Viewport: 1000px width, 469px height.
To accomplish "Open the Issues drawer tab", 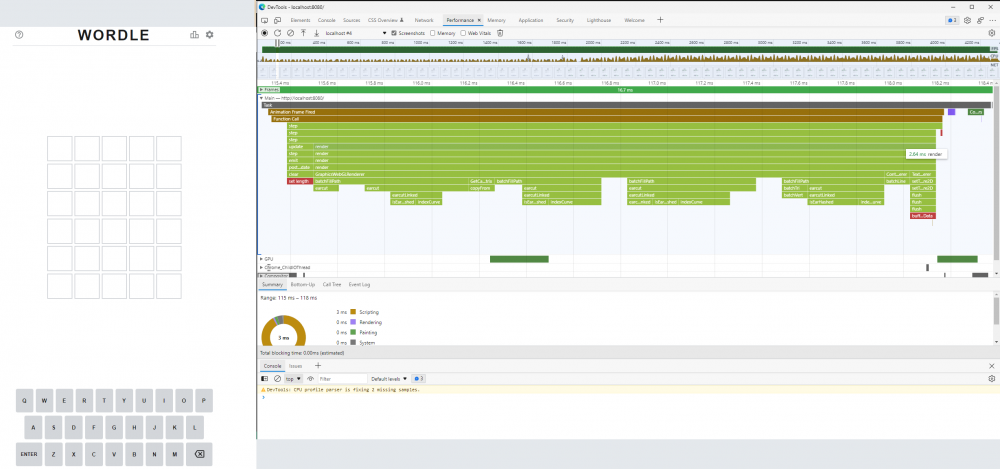I will (x=295, y=366).
